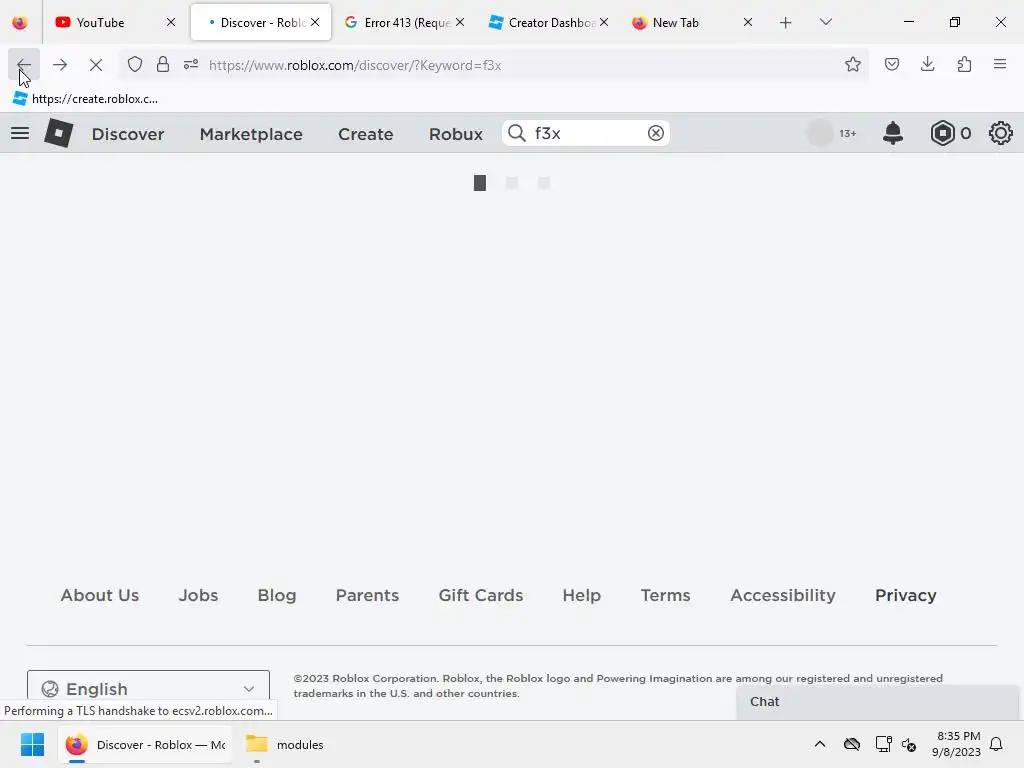Screen dimensions: 1024x768
Task: Open the Parents footer link
Action: [367, 595]
